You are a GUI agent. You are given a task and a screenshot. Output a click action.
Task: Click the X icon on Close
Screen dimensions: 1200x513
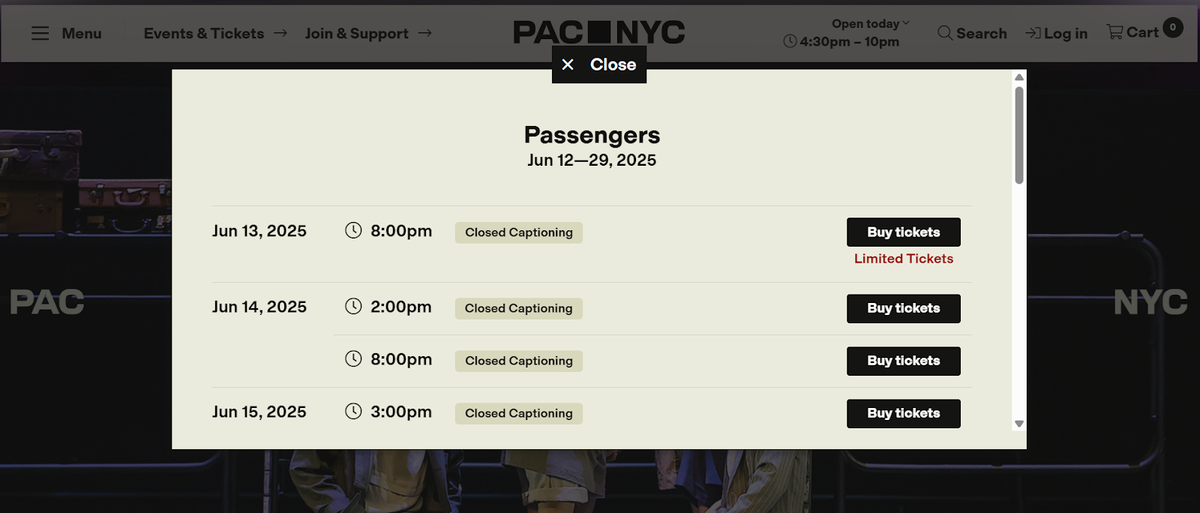(x=568, y=65)
